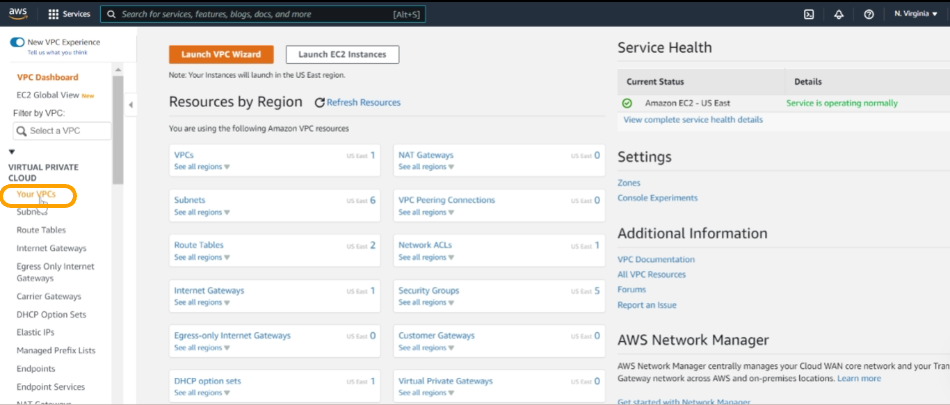
Task: Collapse the Virtual Private Cloud section triangle
Action: [x=12, y=152]
